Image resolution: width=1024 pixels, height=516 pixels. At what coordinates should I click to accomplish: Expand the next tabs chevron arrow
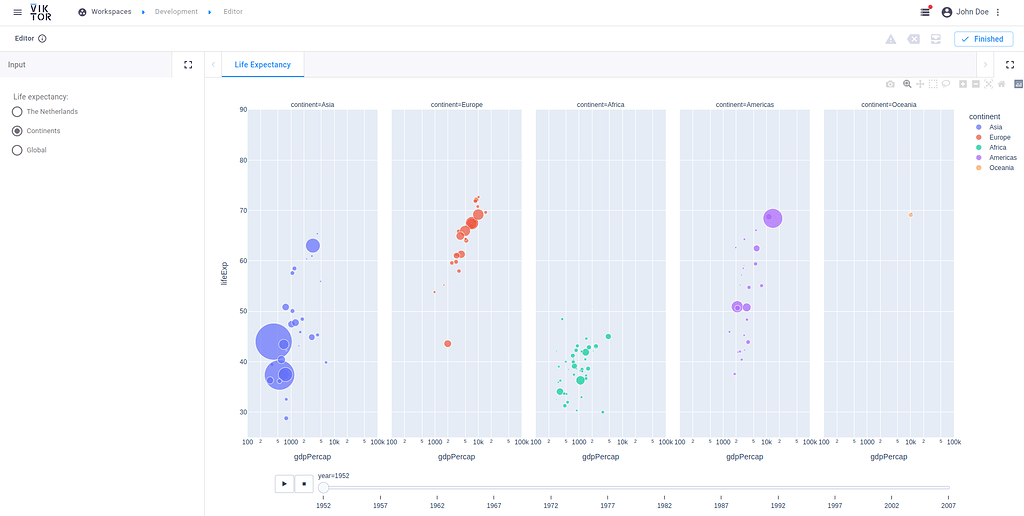[985, 65]
